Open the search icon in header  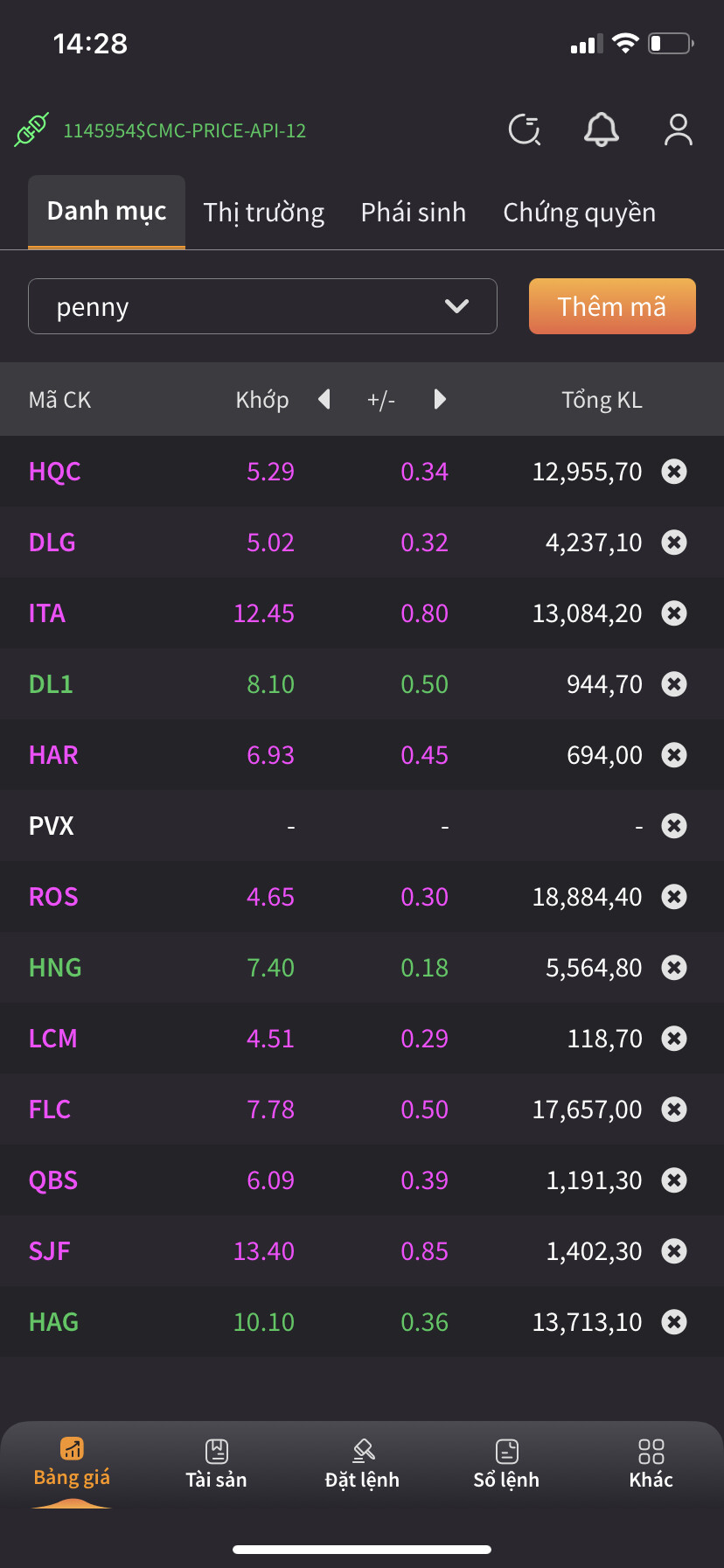click(525, 130)
